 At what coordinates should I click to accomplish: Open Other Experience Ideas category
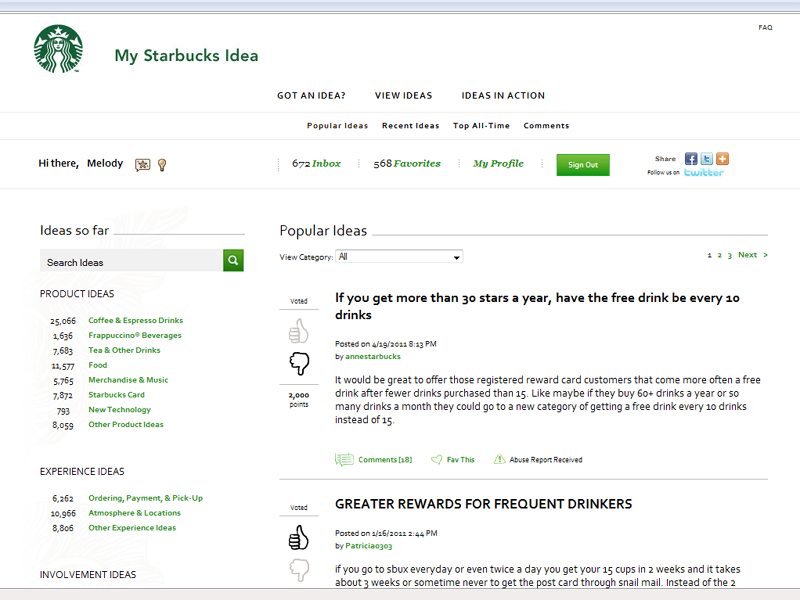(x=132, y=528)
